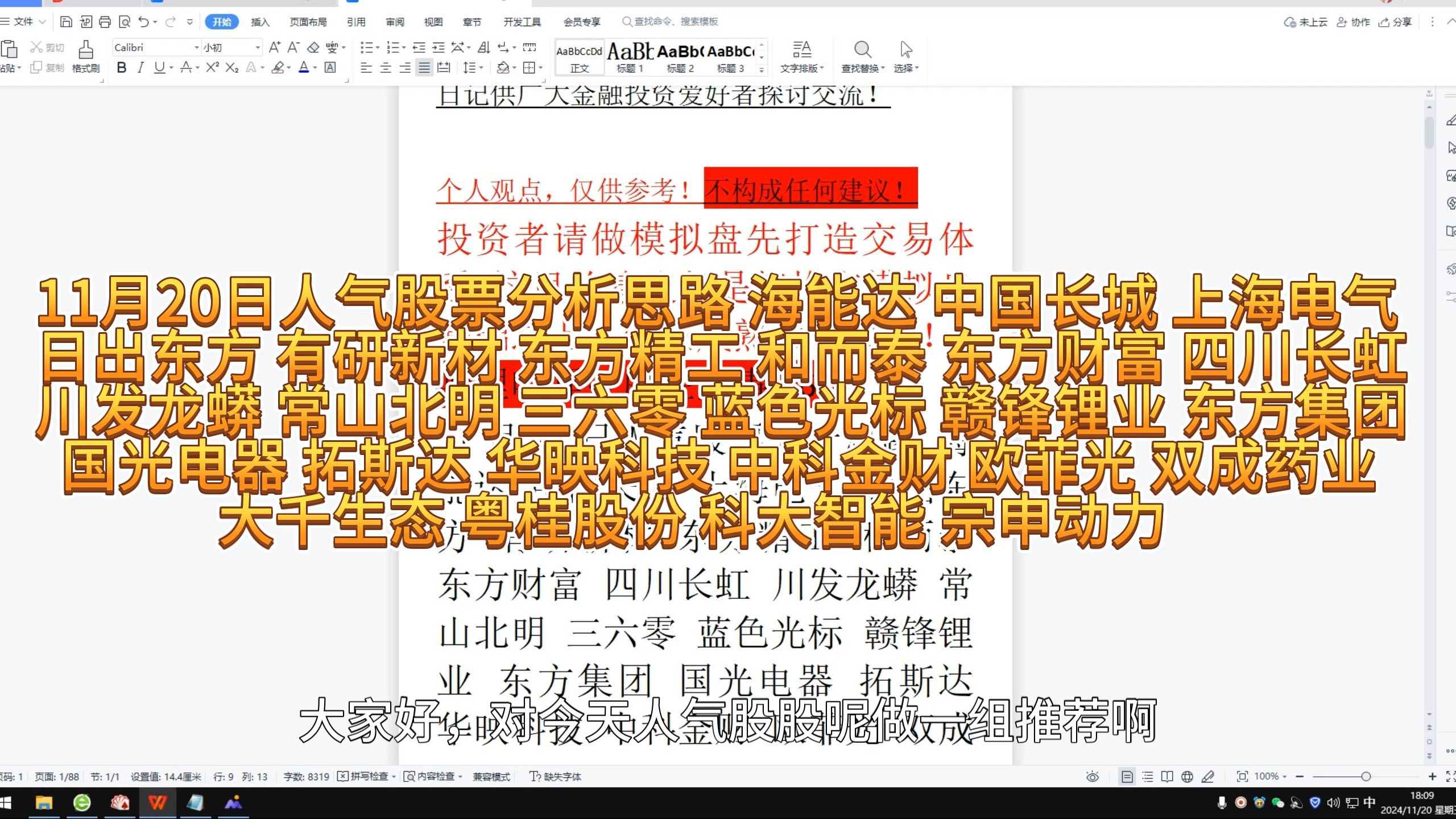
Task: Apply Superscript (X²) formatting
Action: click(213, 67)
